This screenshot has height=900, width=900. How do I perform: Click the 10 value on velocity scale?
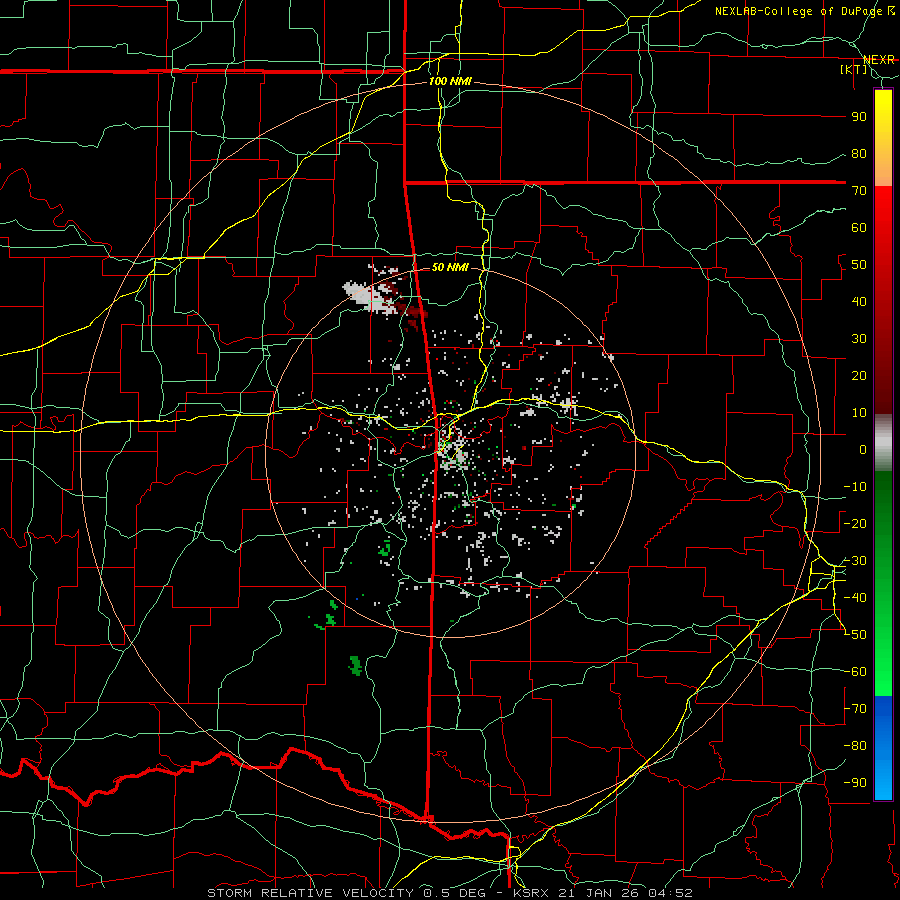point(859,413)
